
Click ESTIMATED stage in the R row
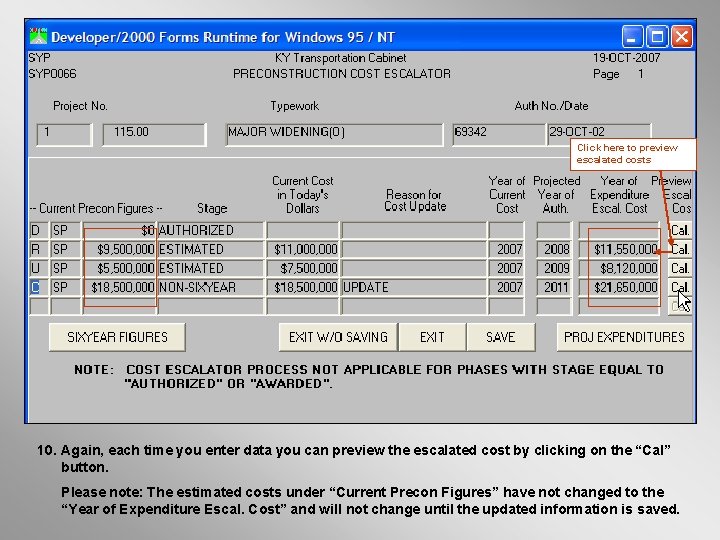(x=211, y=249)
